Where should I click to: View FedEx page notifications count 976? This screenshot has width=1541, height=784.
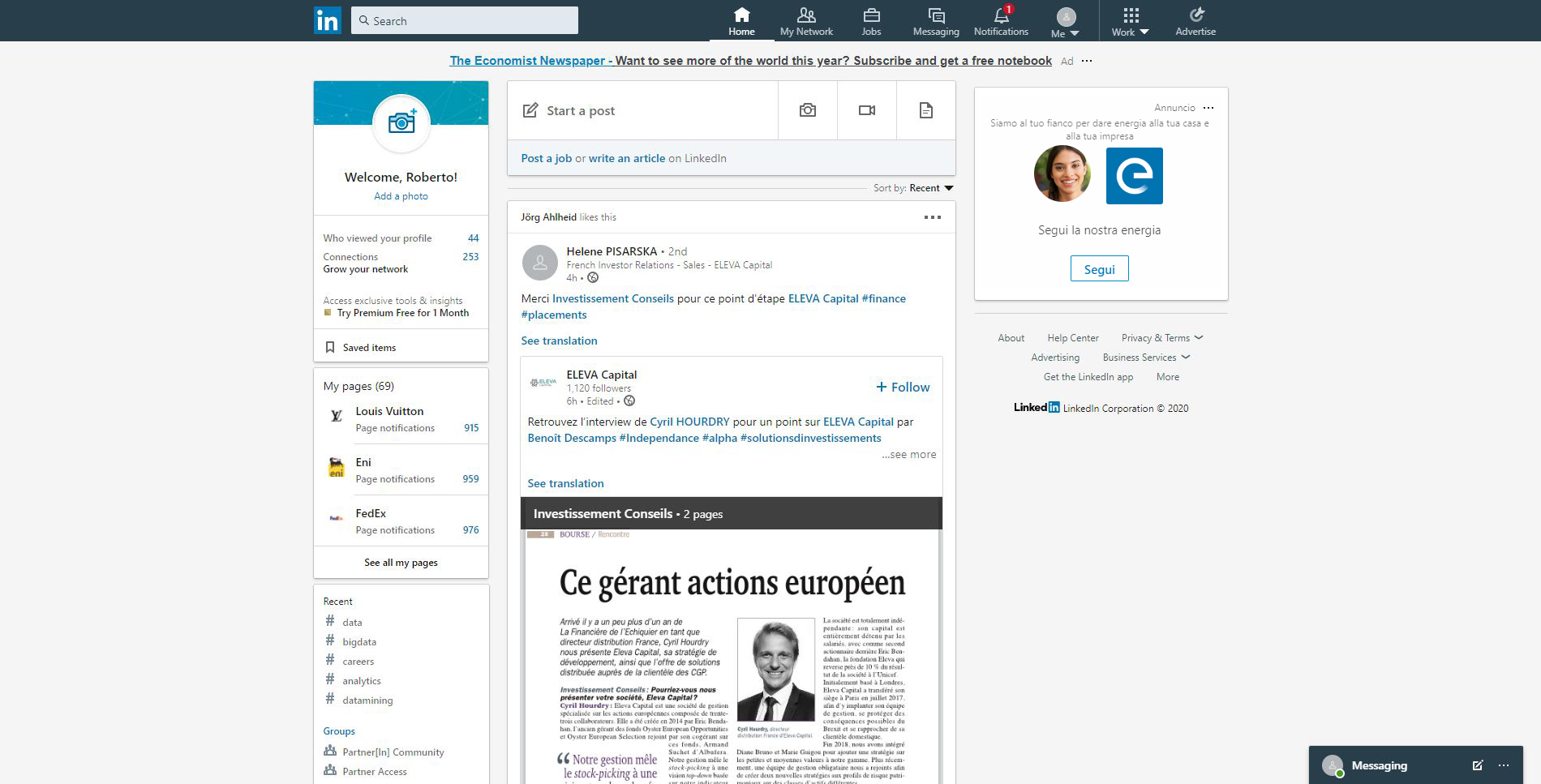pyautogui.click(x=470, y=530)
